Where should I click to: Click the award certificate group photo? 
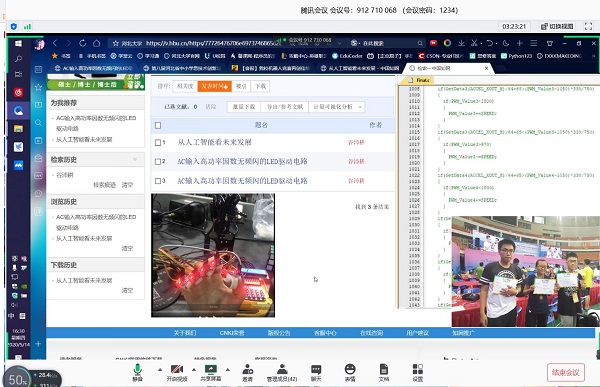click(526, 271)
